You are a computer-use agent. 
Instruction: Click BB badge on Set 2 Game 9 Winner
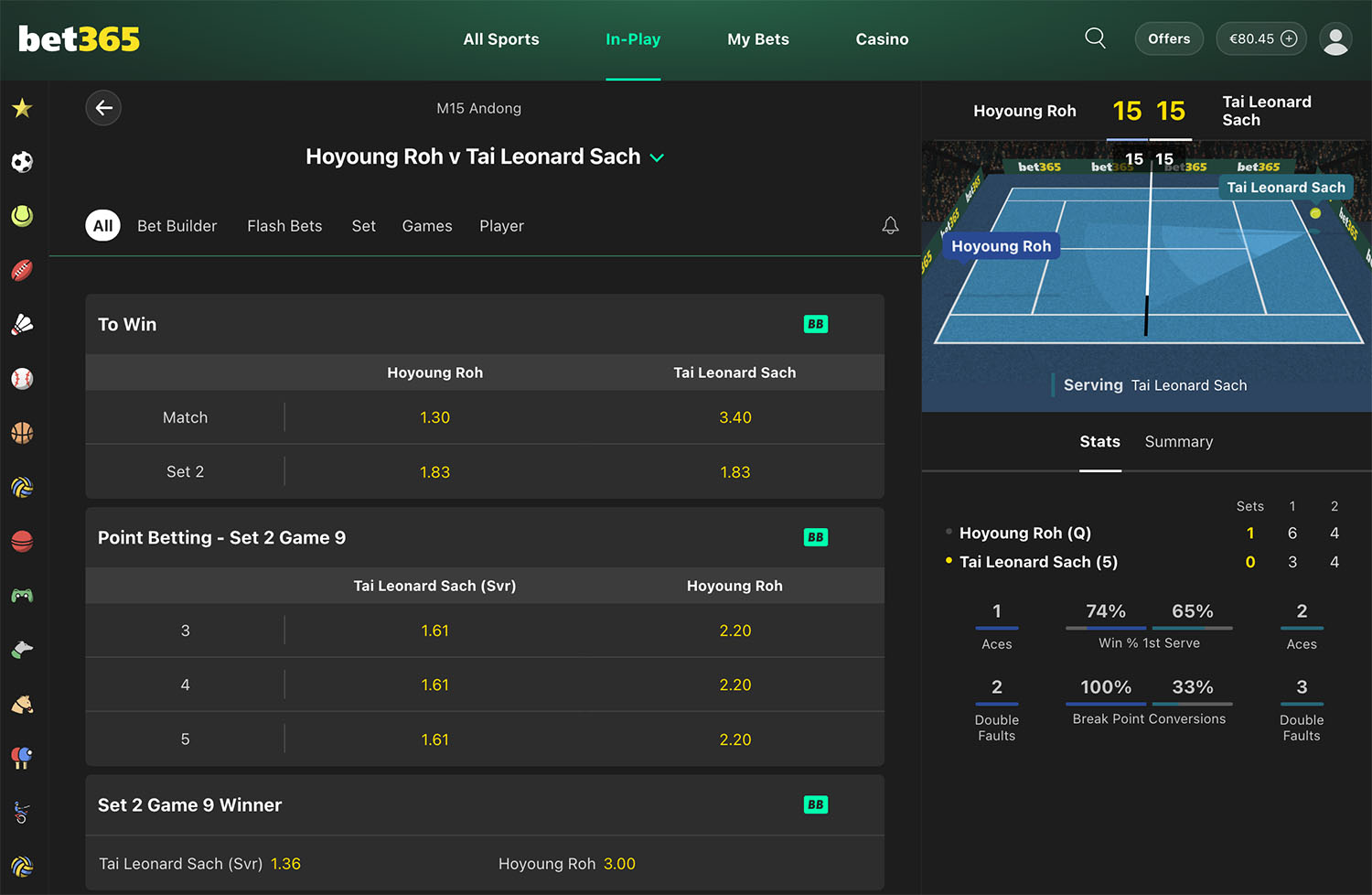coord(816,804)
